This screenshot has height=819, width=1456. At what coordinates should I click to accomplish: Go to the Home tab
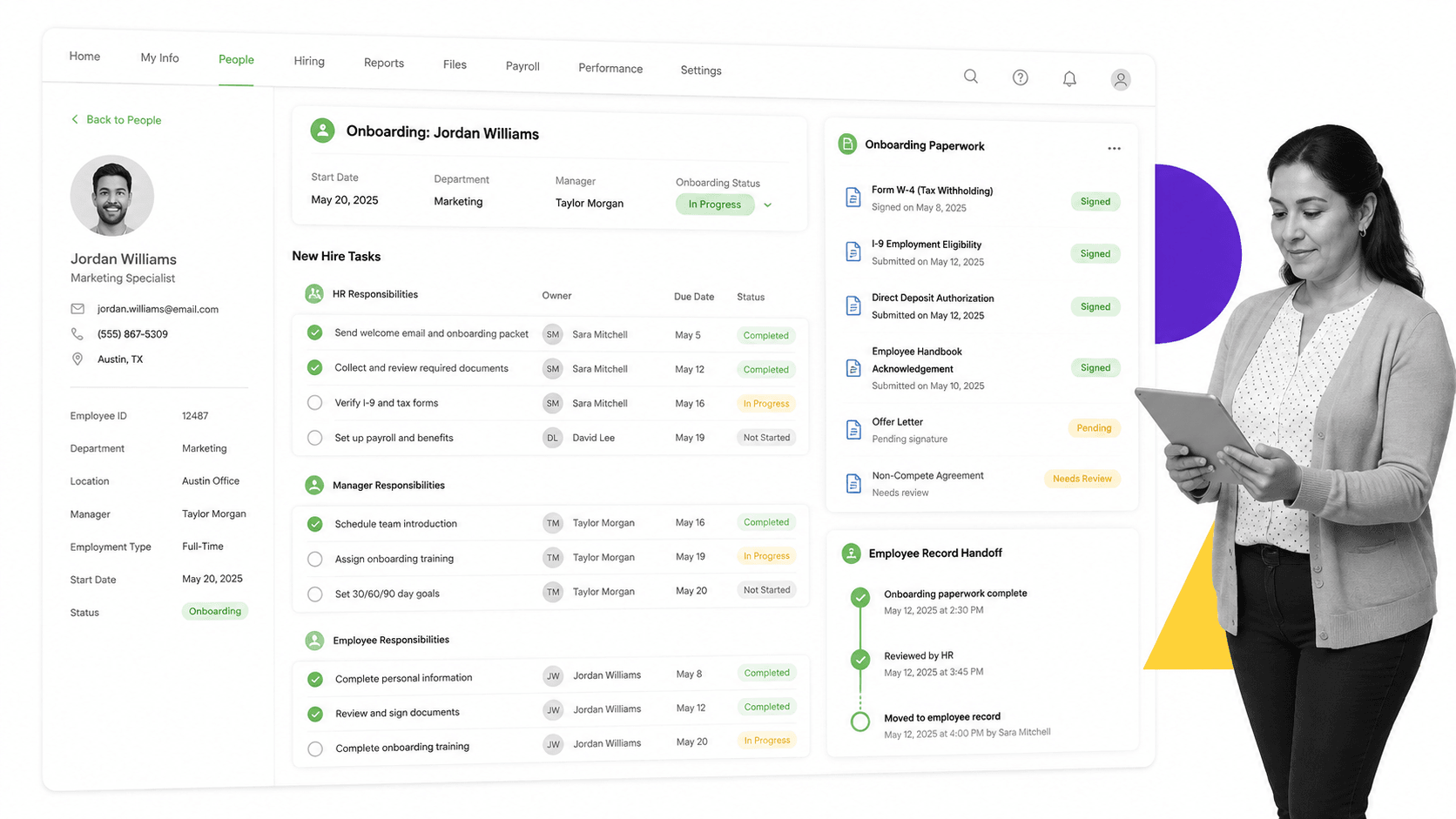[84, 56]
